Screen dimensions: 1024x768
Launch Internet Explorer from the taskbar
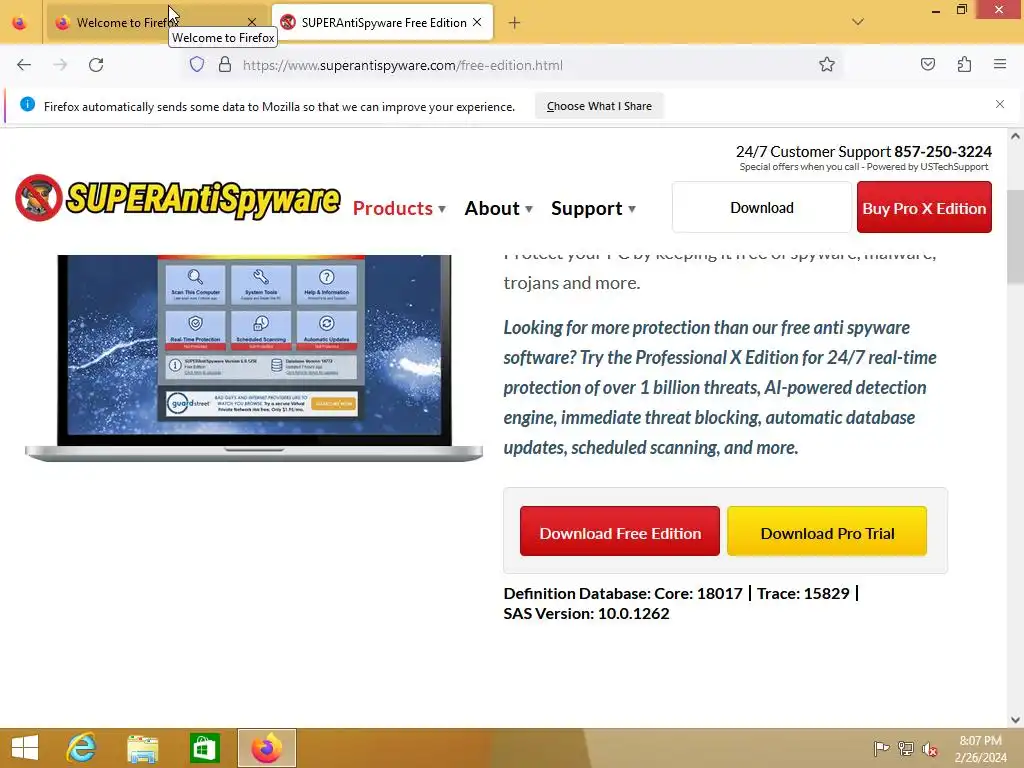81,748
